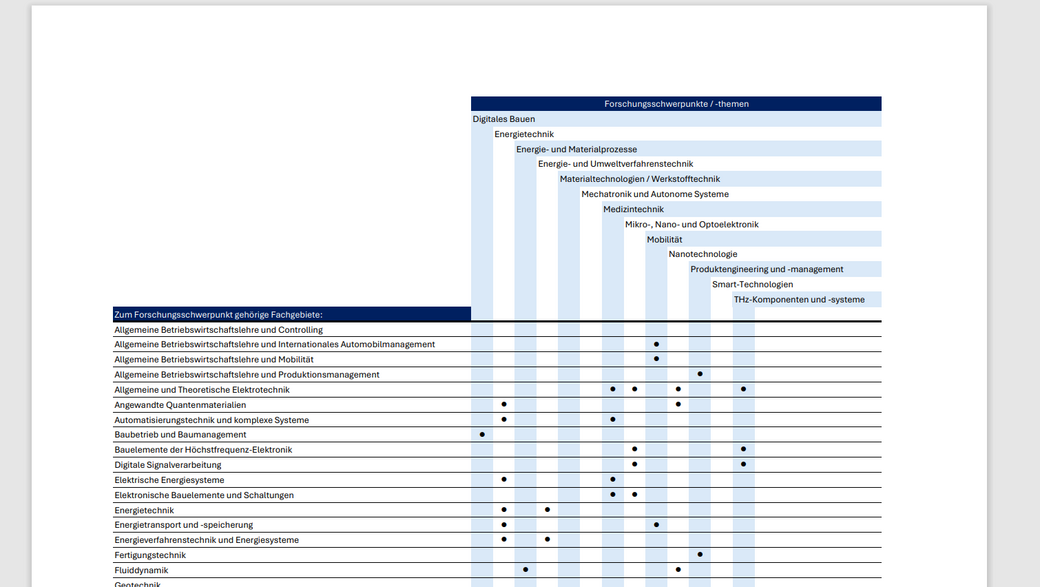The height and width of the screenshot is (587, 1040).
Task: Select the 'Digitales Bauen' column heading
Action: coord(504,119)
